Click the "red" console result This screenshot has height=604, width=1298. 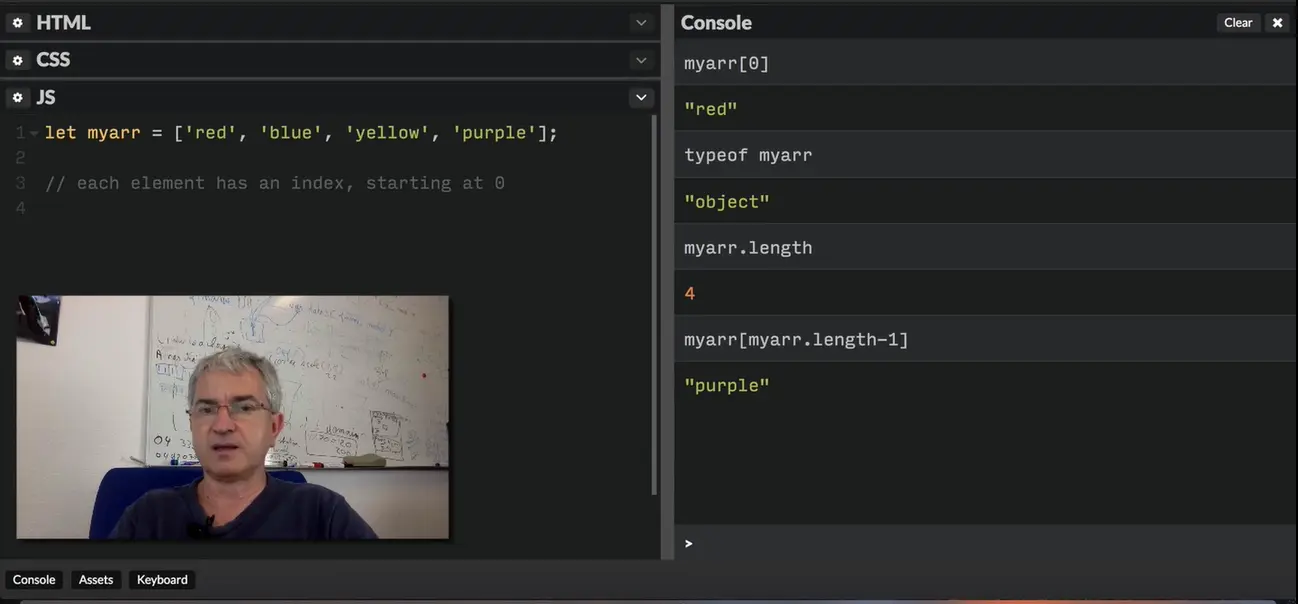point(710,109)
